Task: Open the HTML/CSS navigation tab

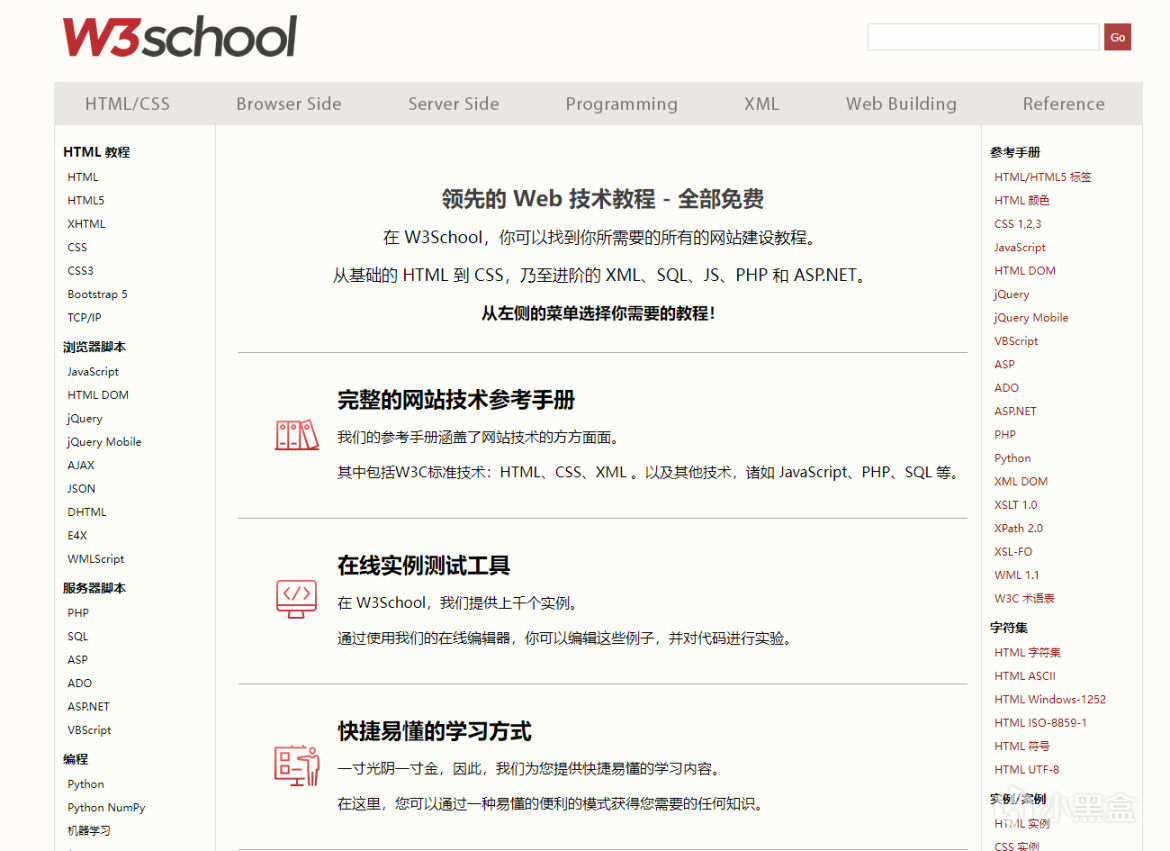Action: (x=128, y=104)
